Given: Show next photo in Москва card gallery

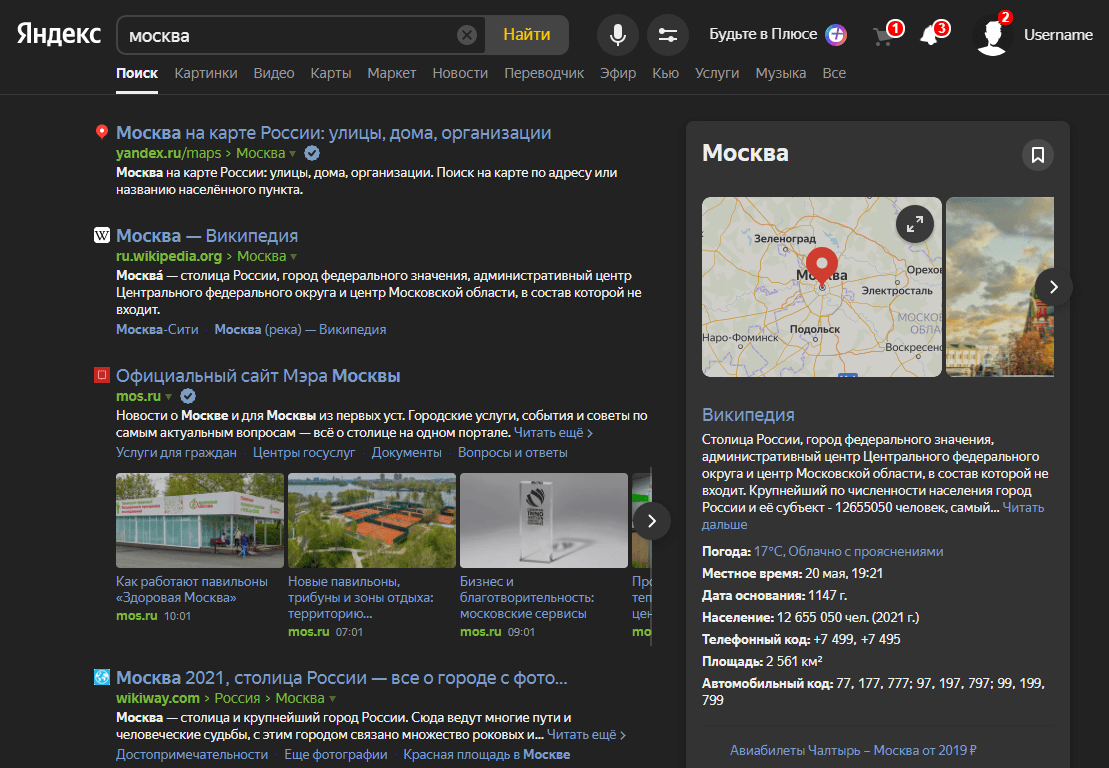Looking at the screenshot, I should coord(1054,286).
